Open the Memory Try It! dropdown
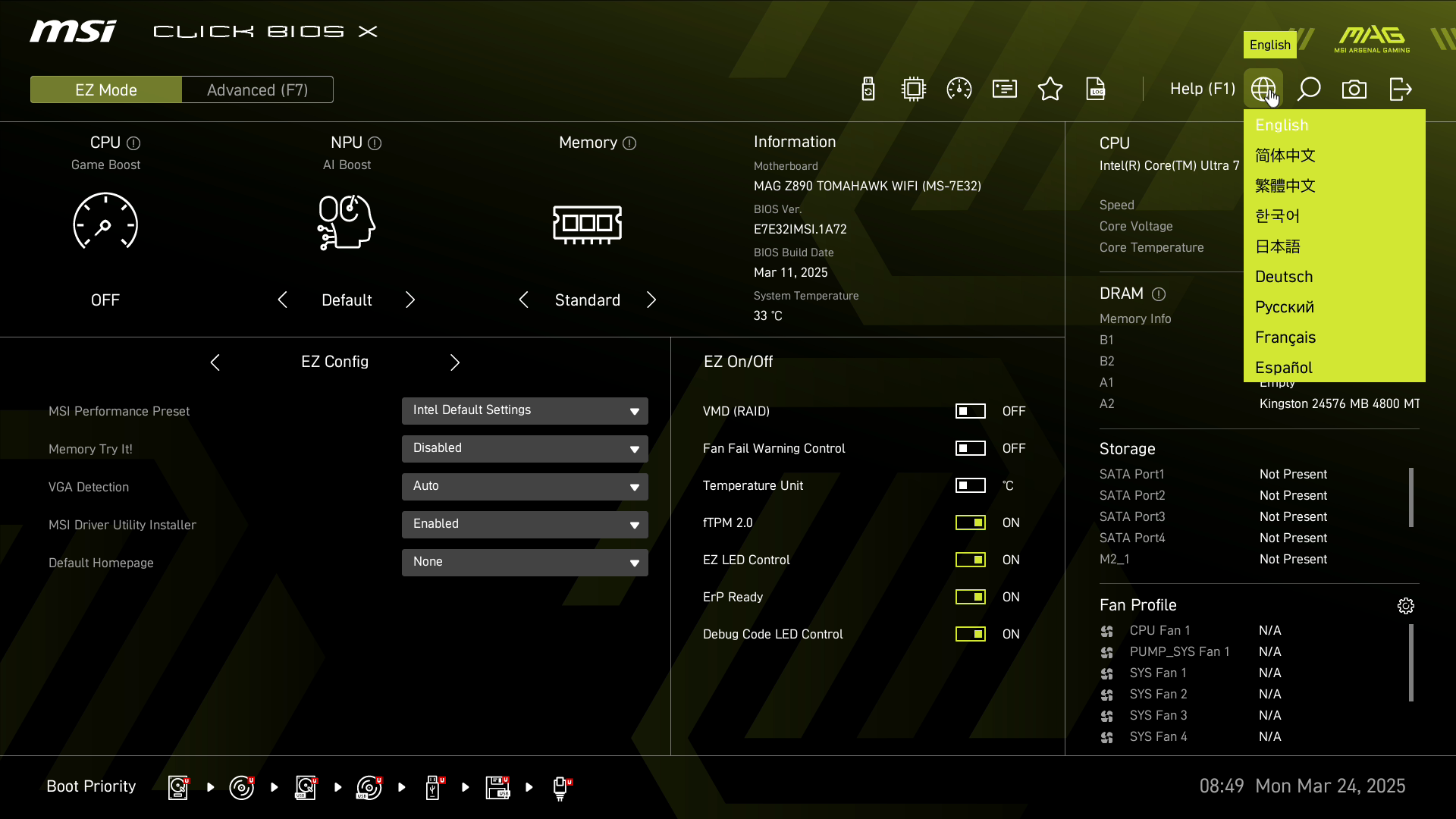The image size is (1456, 819). tap(525, 449)
